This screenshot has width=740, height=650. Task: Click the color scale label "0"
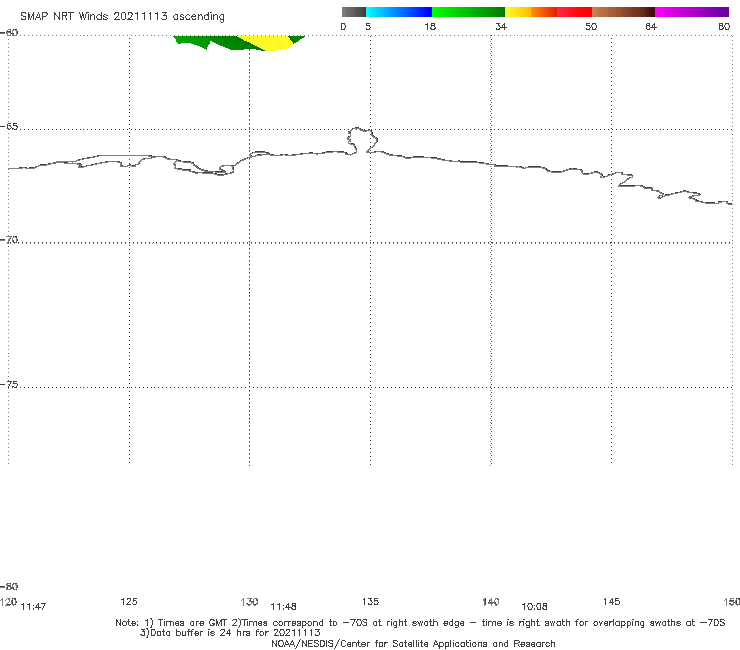pyautogui.click(x=344, y=27)
